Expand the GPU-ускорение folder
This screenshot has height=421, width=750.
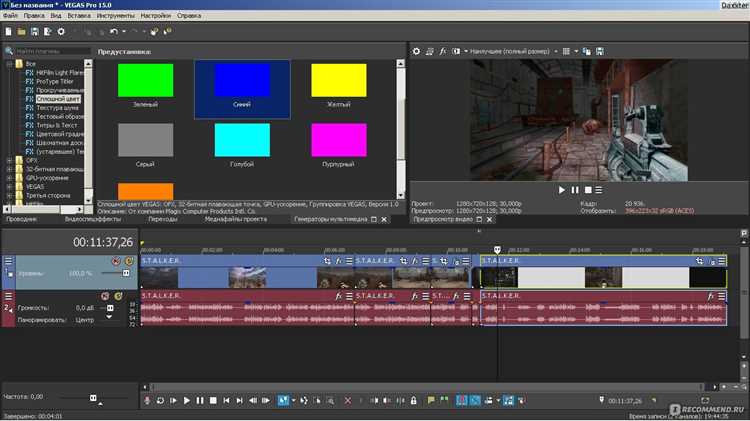click(x=9, y=178)
